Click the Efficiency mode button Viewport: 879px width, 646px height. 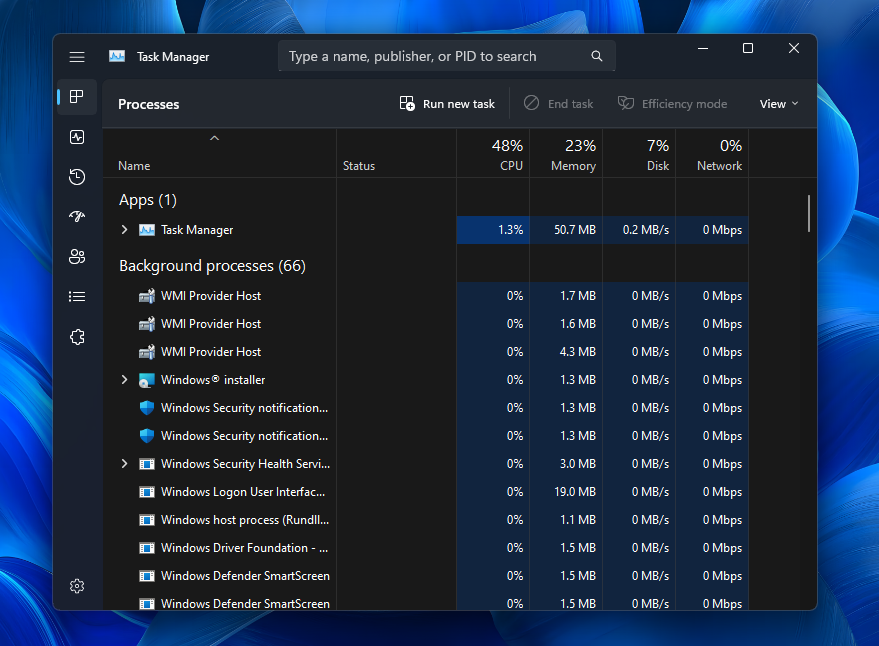pyautogui.click(x=672, y=104)
